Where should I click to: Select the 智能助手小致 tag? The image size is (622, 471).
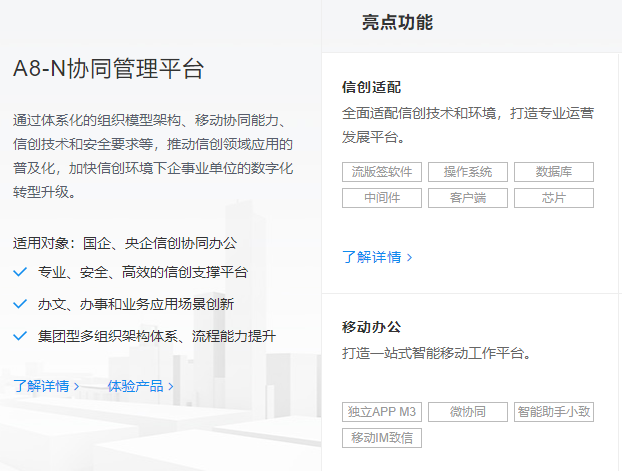coord(553,412)
